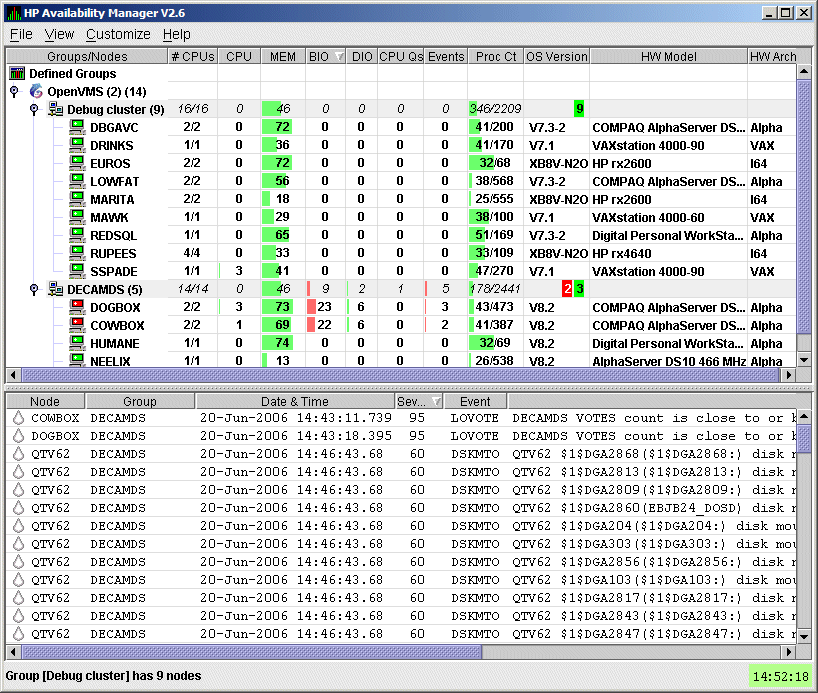Click the Debug cluster group icon
The image size is (818, 693).
click(x=56, y=109)
